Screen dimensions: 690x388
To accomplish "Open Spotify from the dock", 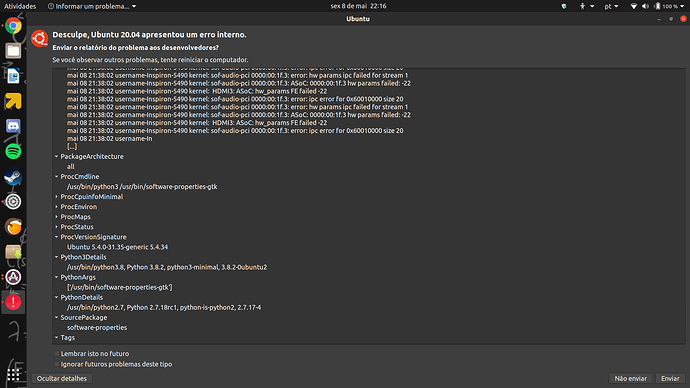I will pyautogui.click(x=13, y=151).
